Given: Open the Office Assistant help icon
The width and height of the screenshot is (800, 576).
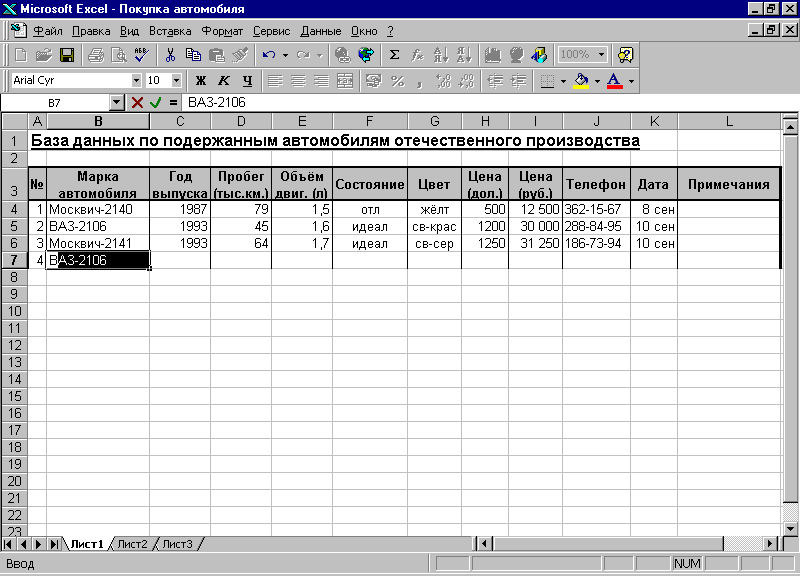Looking at the screenshot, I should pos(626,55).
